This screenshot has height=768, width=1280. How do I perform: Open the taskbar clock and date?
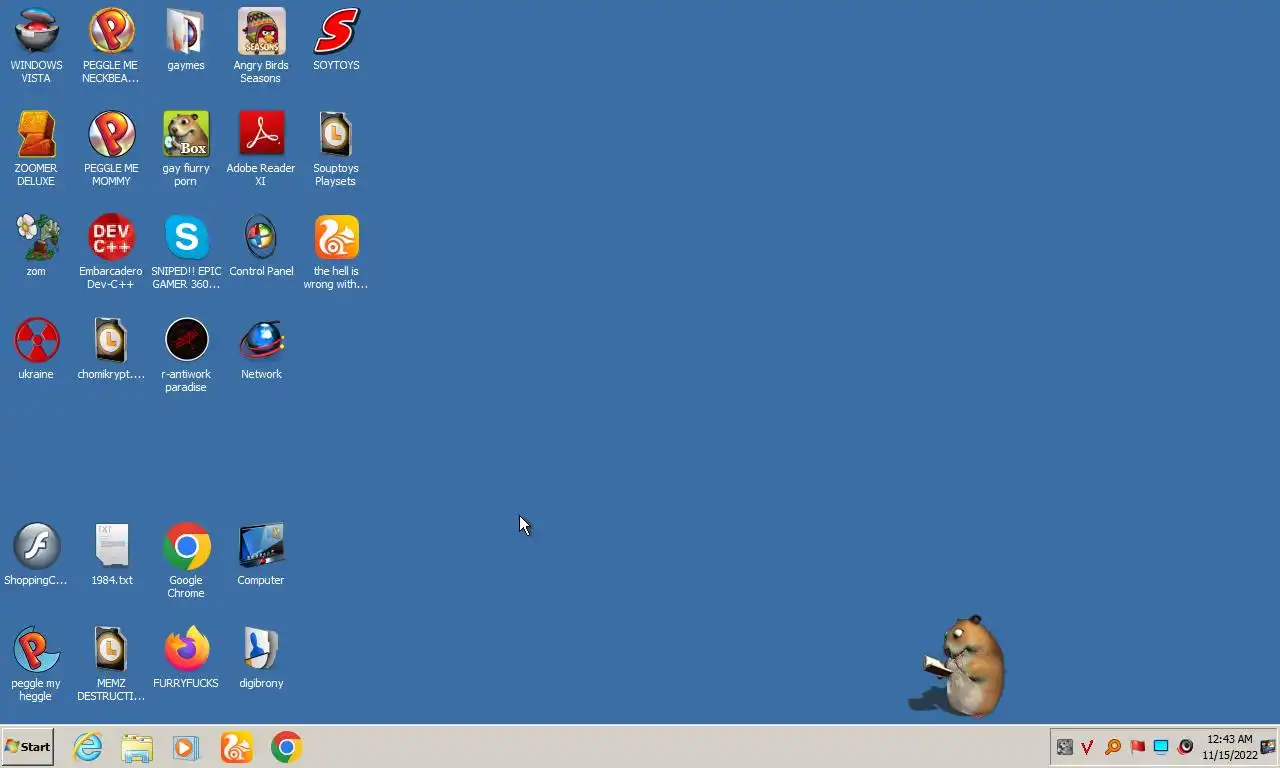(1229, 747)
